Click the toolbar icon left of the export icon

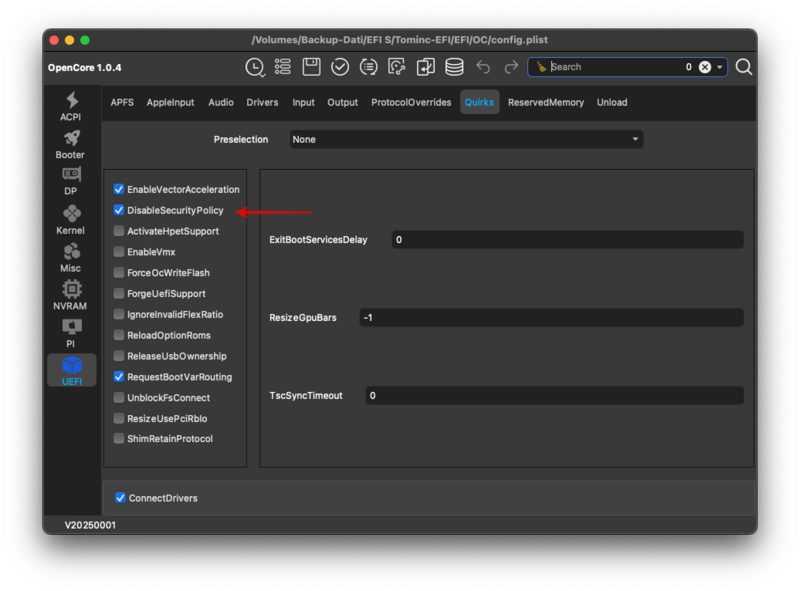[x=397, y=67]
